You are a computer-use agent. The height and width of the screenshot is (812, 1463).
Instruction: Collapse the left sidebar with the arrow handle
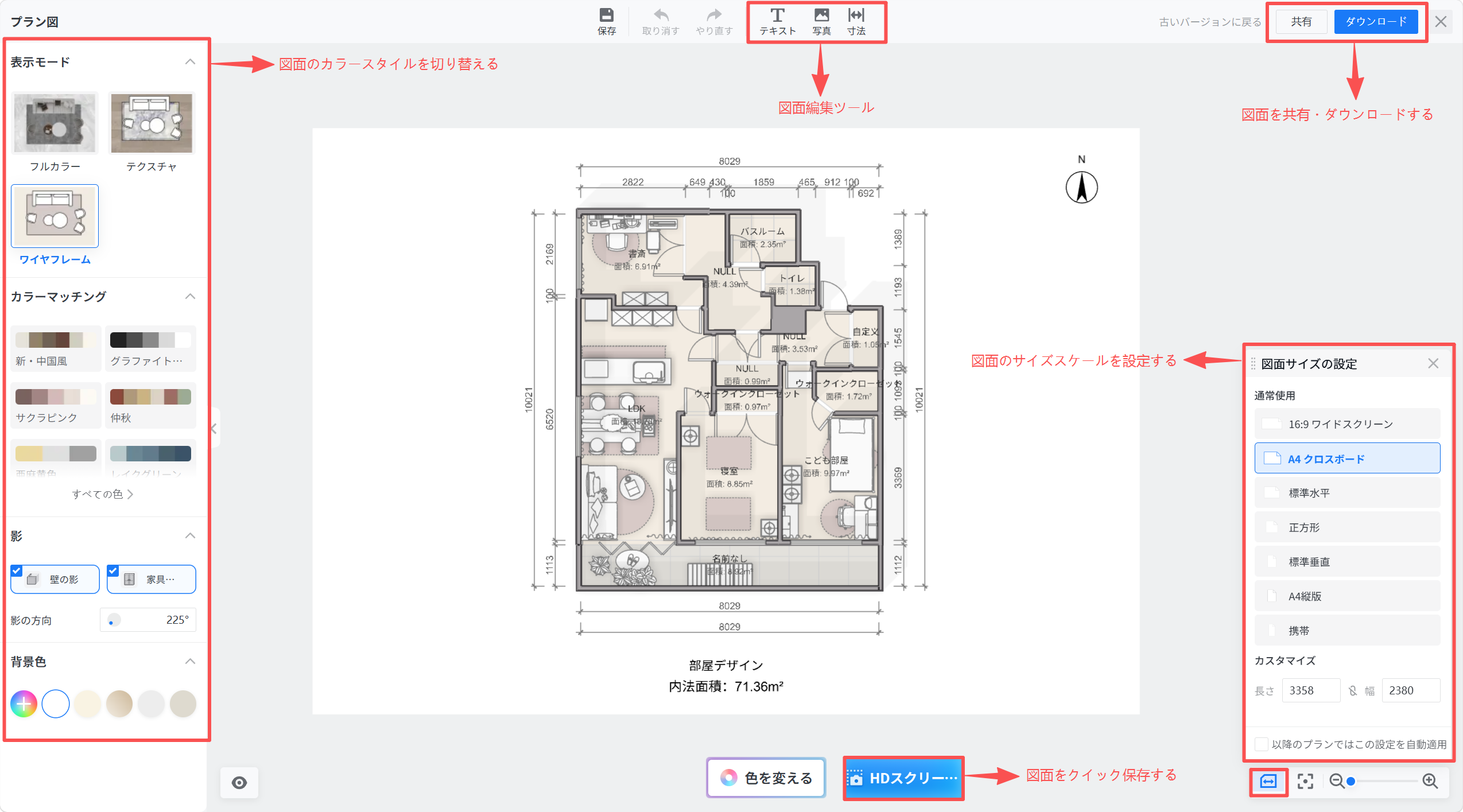[x=214, y=428]
